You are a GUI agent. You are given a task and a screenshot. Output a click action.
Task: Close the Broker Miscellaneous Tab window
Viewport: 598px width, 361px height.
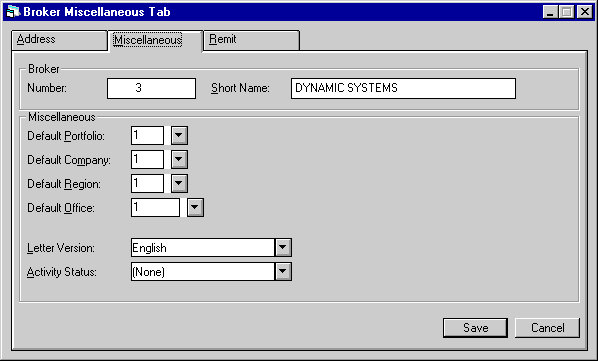(x=585, y=12)
